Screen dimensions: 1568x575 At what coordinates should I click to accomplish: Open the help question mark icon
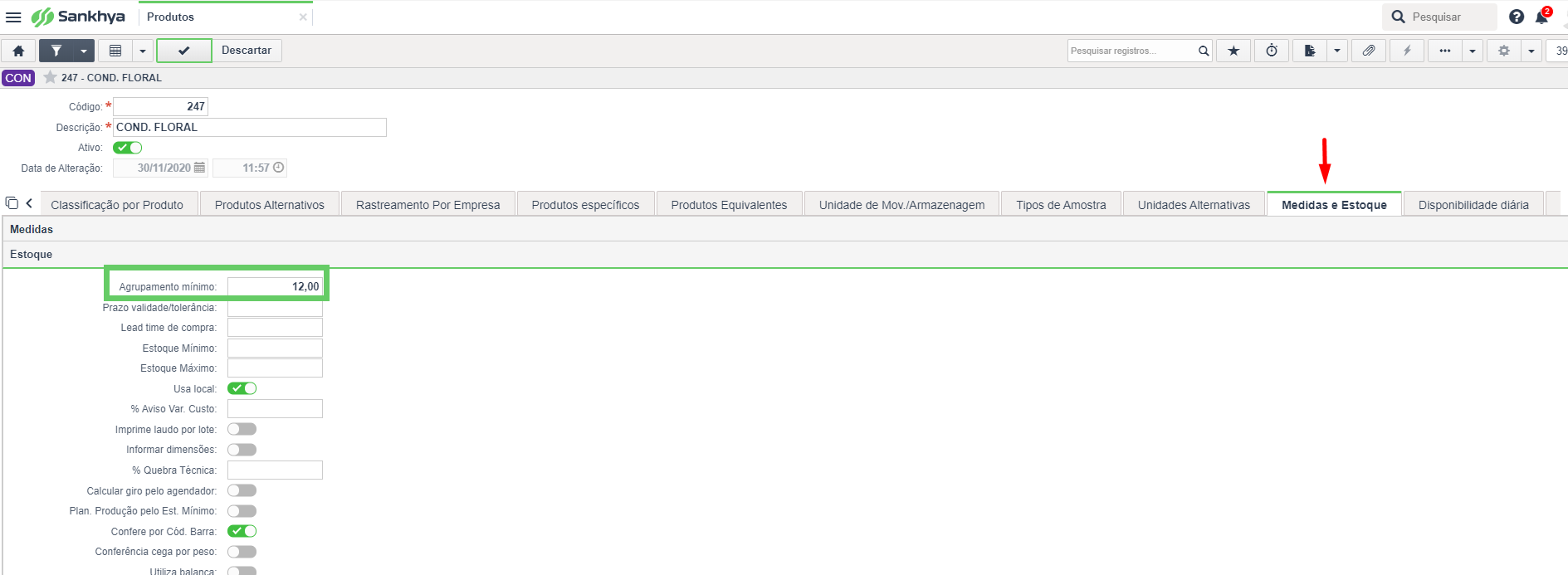(x=1517, y=17)
